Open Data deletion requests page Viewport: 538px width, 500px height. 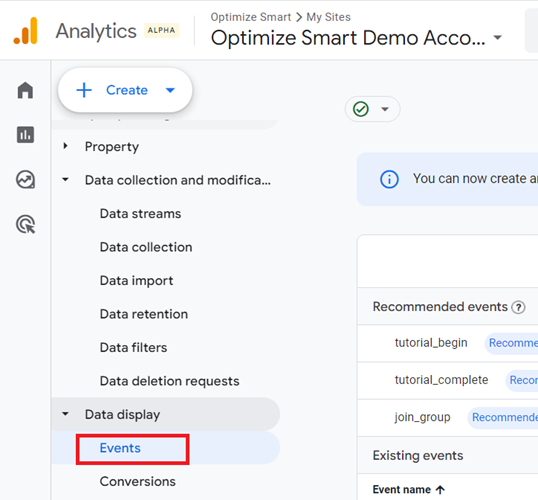click(169, 381)
